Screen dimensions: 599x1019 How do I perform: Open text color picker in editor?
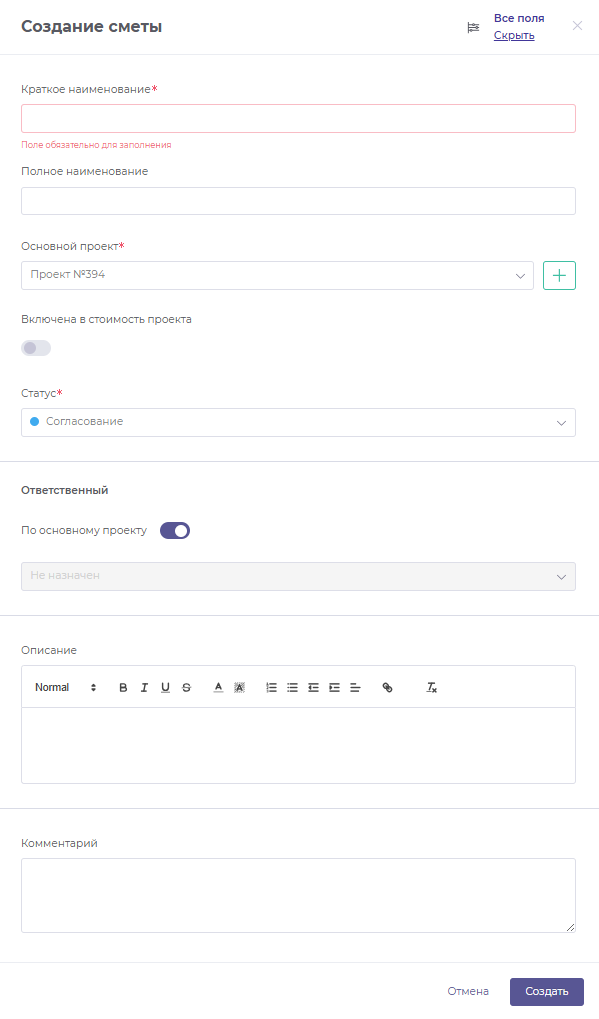pyautogui.click(x=218, y=688)
